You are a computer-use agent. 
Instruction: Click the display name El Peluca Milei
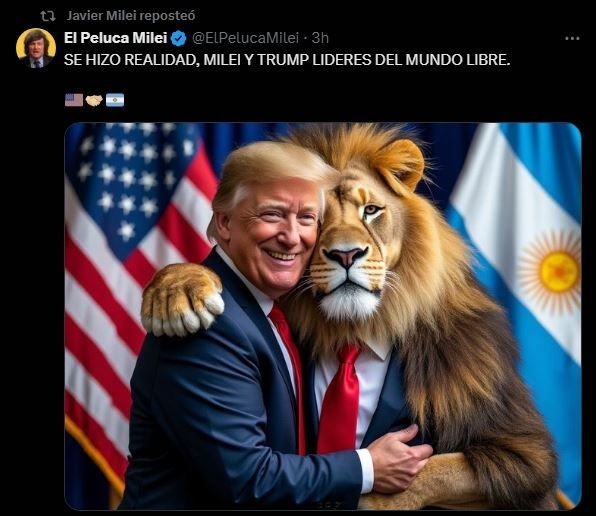(116, 38)
